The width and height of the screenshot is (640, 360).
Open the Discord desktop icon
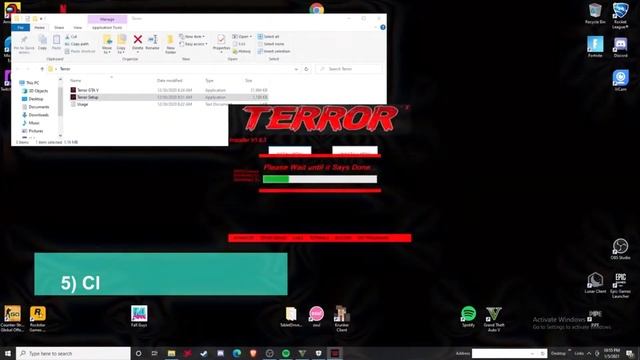coord(620,47)
